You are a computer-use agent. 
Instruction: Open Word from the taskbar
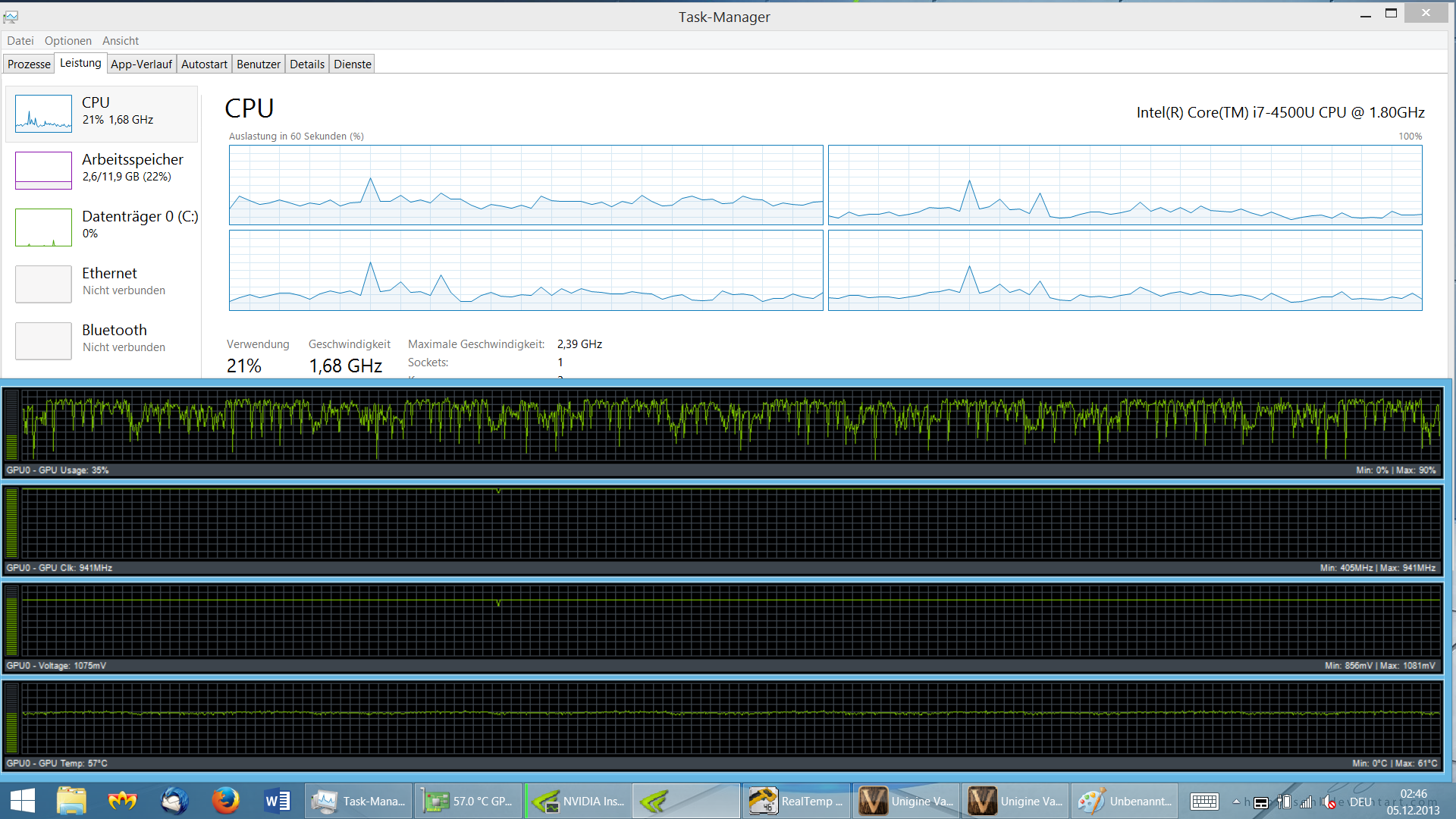click(277, 801)
